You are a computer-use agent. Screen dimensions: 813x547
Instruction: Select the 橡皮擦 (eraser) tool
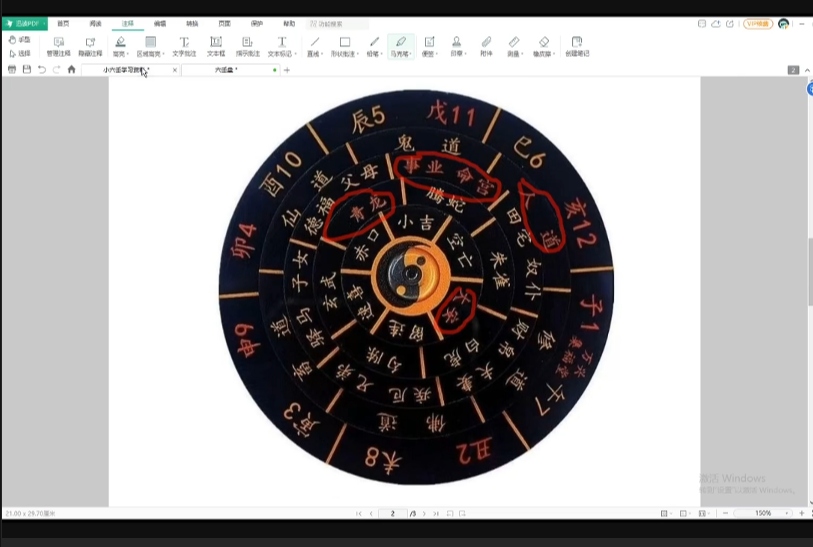pyautogui.click(x=543, y=46)
